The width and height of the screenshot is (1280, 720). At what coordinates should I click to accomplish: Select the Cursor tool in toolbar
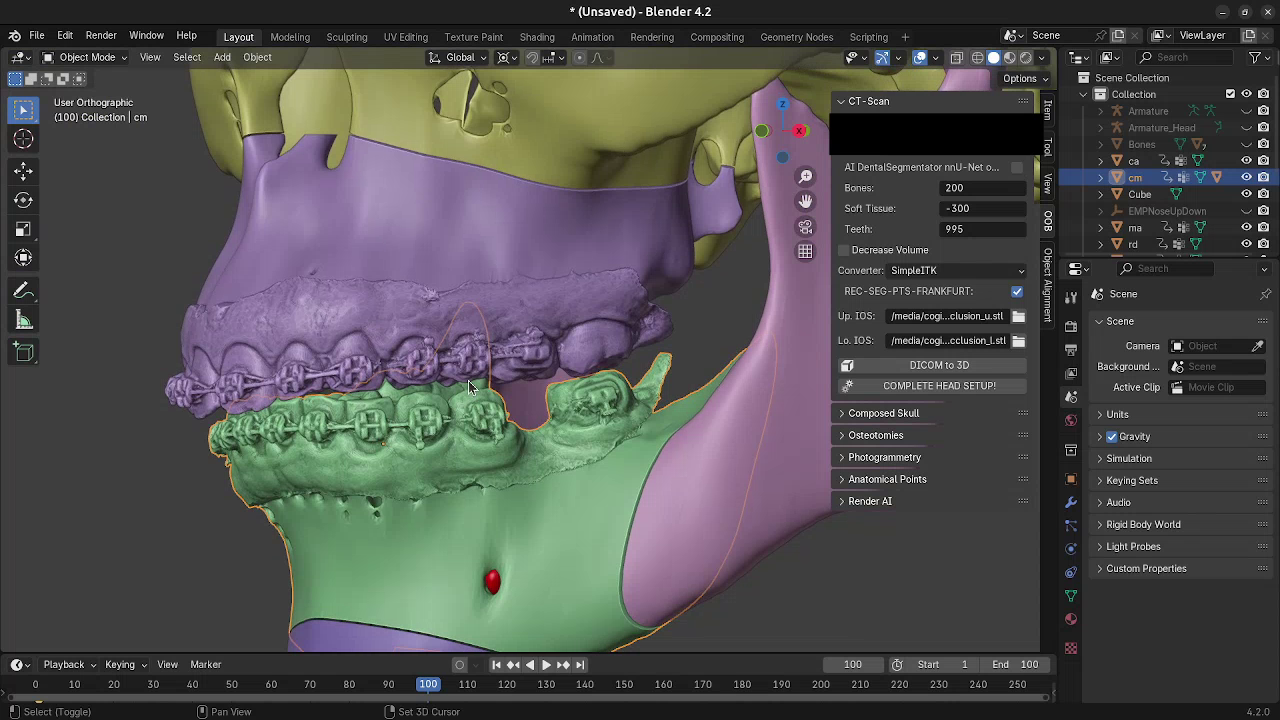[x=23, y=139]
